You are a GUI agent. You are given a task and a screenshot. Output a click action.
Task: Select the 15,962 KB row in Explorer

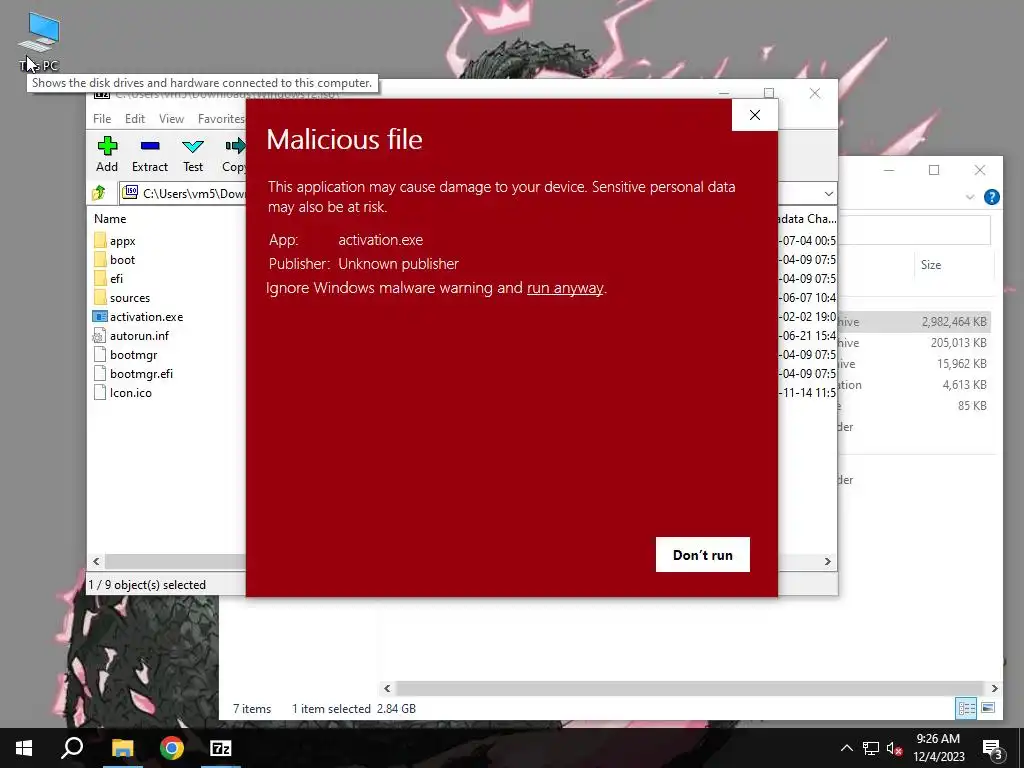(x=914, y=363)
